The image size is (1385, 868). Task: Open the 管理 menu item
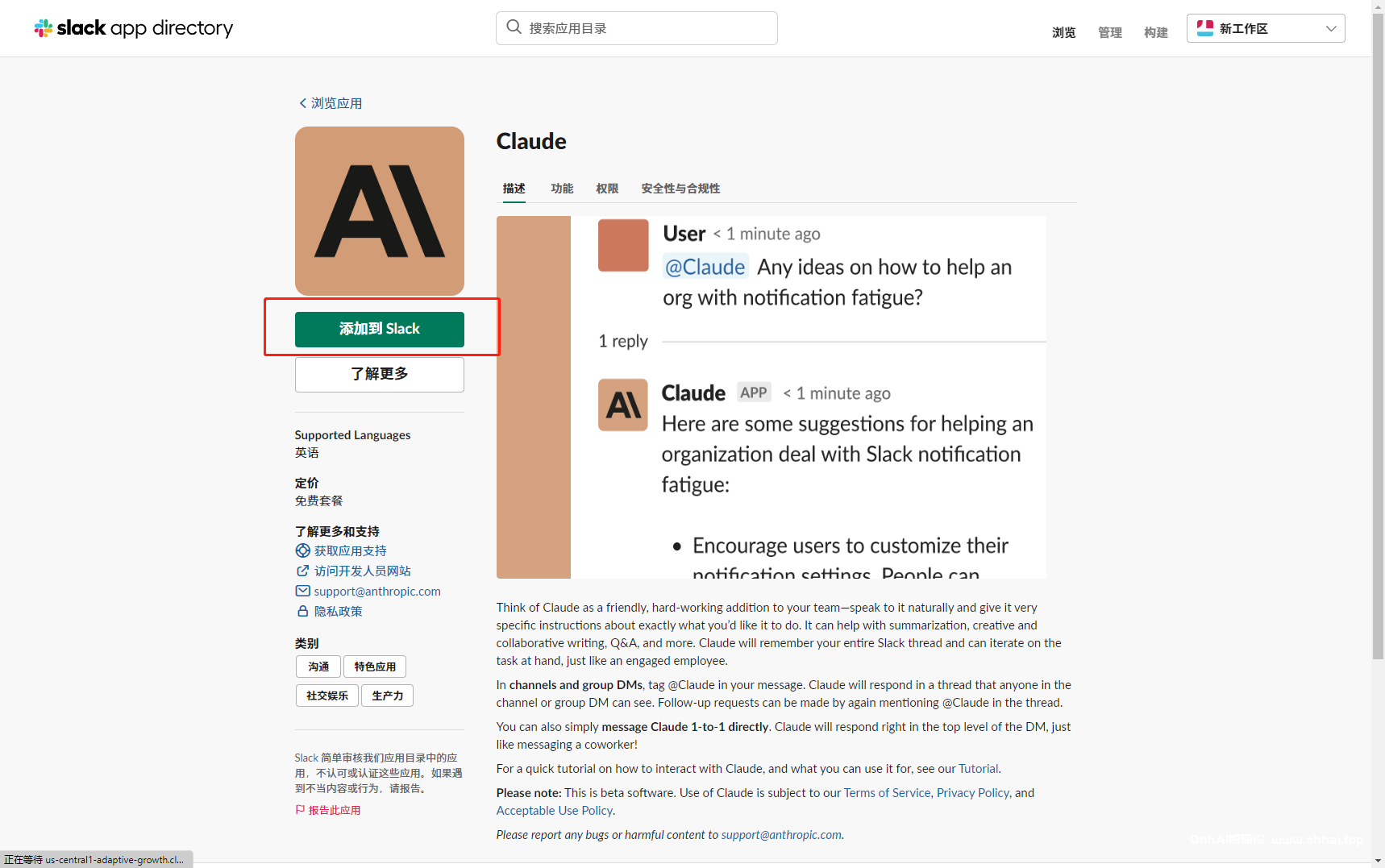(x=1109, y=32)
